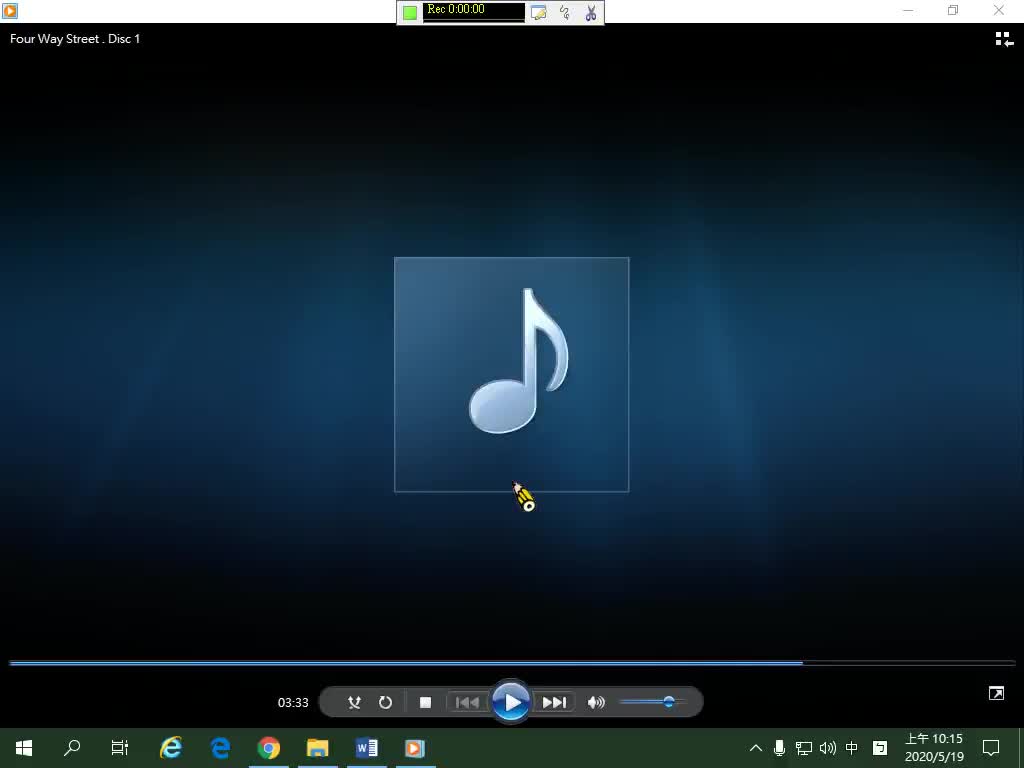Click the volume slider handle

[x=669, y=702]
